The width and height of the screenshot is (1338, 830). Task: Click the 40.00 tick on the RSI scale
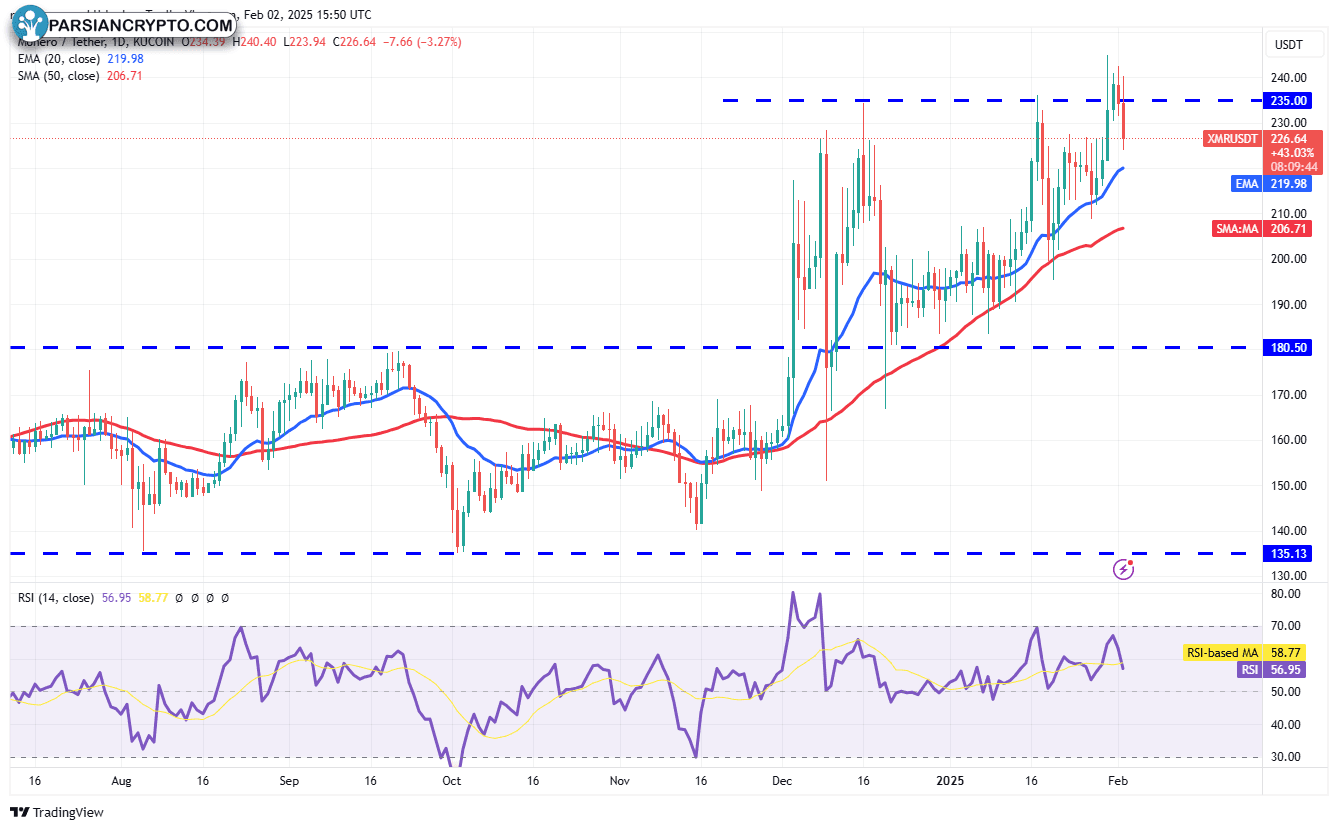pos(1287,725)
